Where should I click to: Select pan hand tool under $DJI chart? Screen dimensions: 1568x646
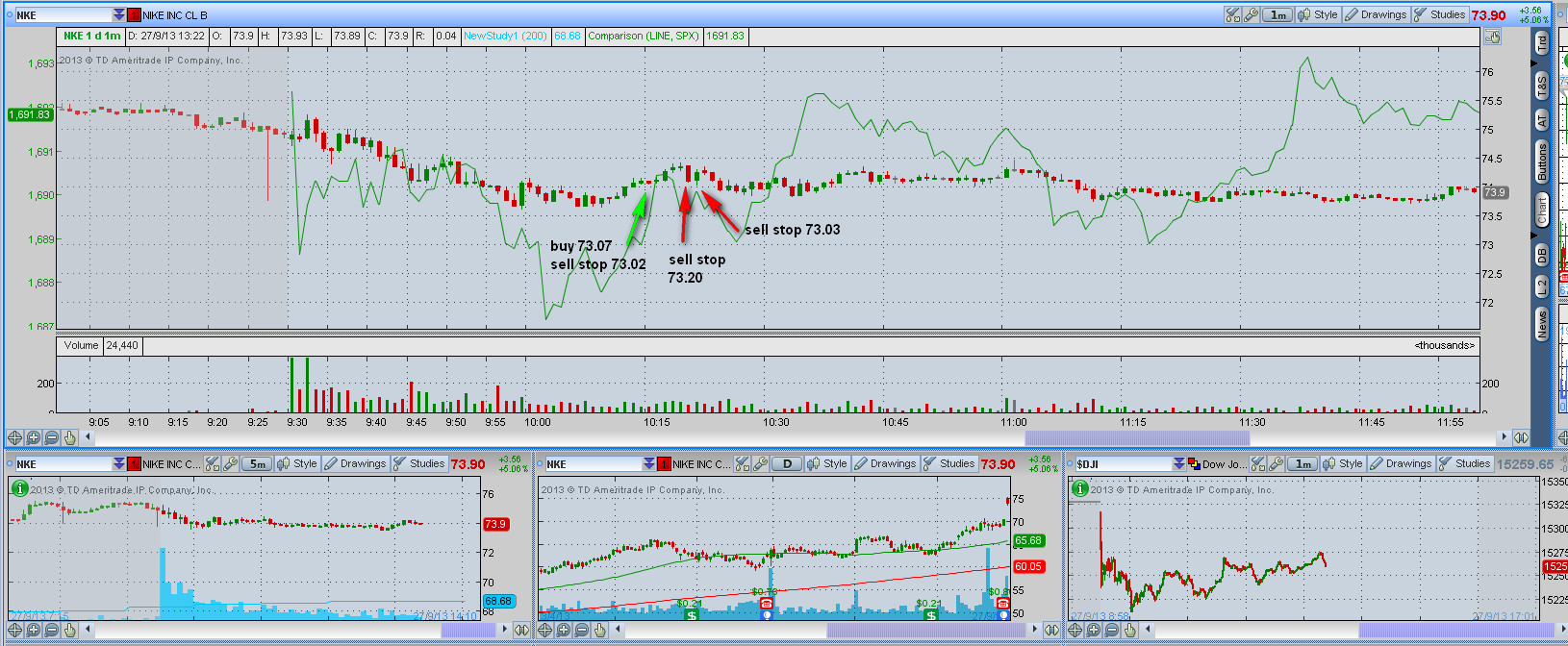pyautogui.click(x=1130, y=631)
